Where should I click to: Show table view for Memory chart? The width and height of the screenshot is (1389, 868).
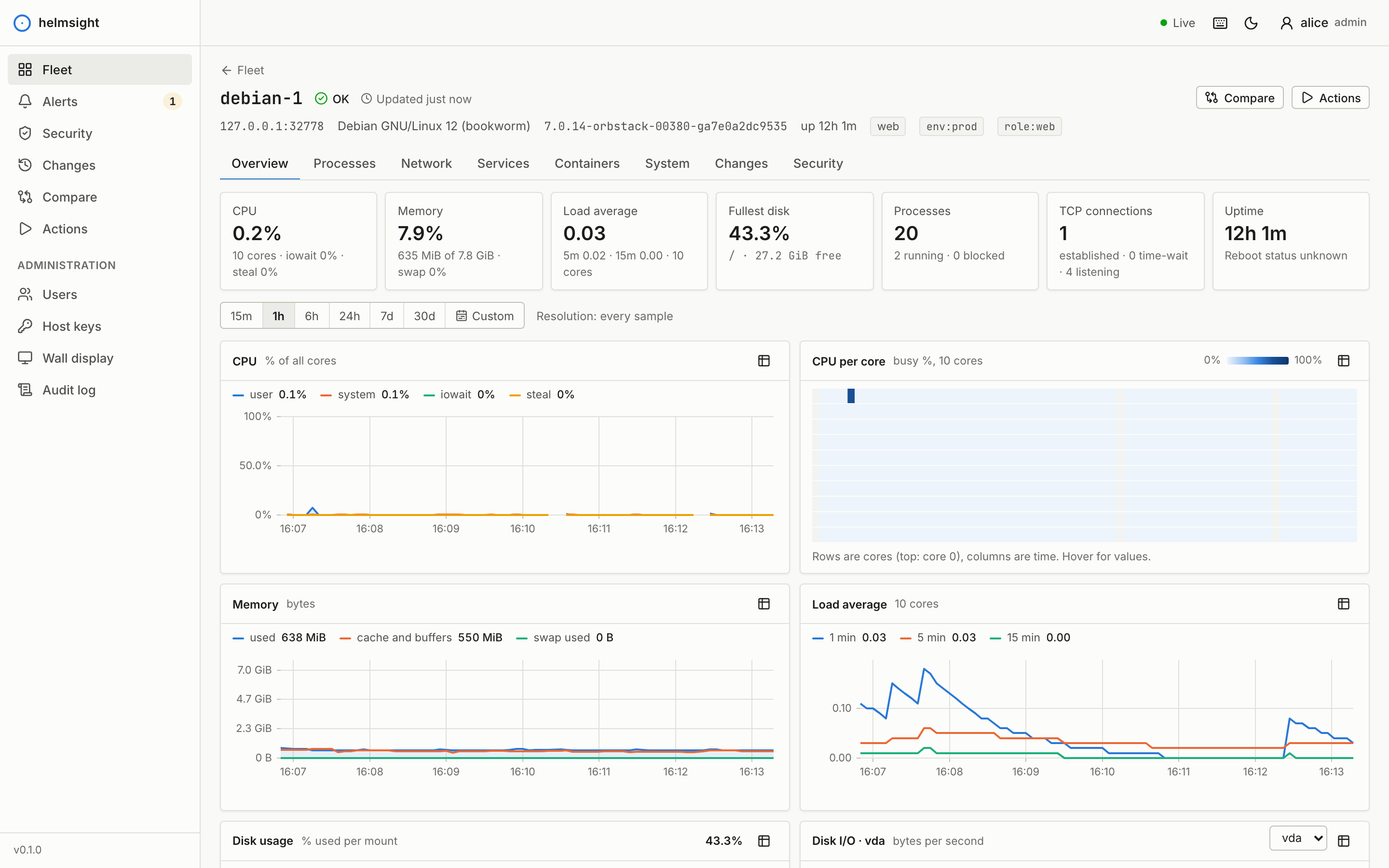point(763,604)
